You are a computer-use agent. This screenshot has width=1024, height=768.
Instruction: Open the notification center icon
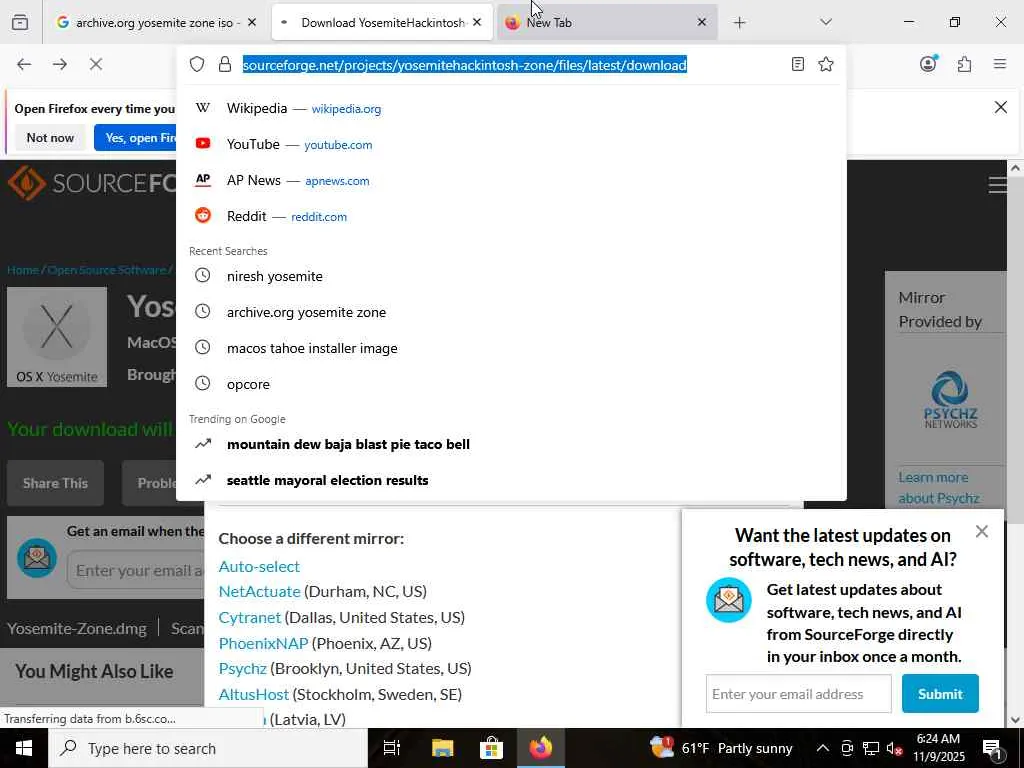(992, 748)
